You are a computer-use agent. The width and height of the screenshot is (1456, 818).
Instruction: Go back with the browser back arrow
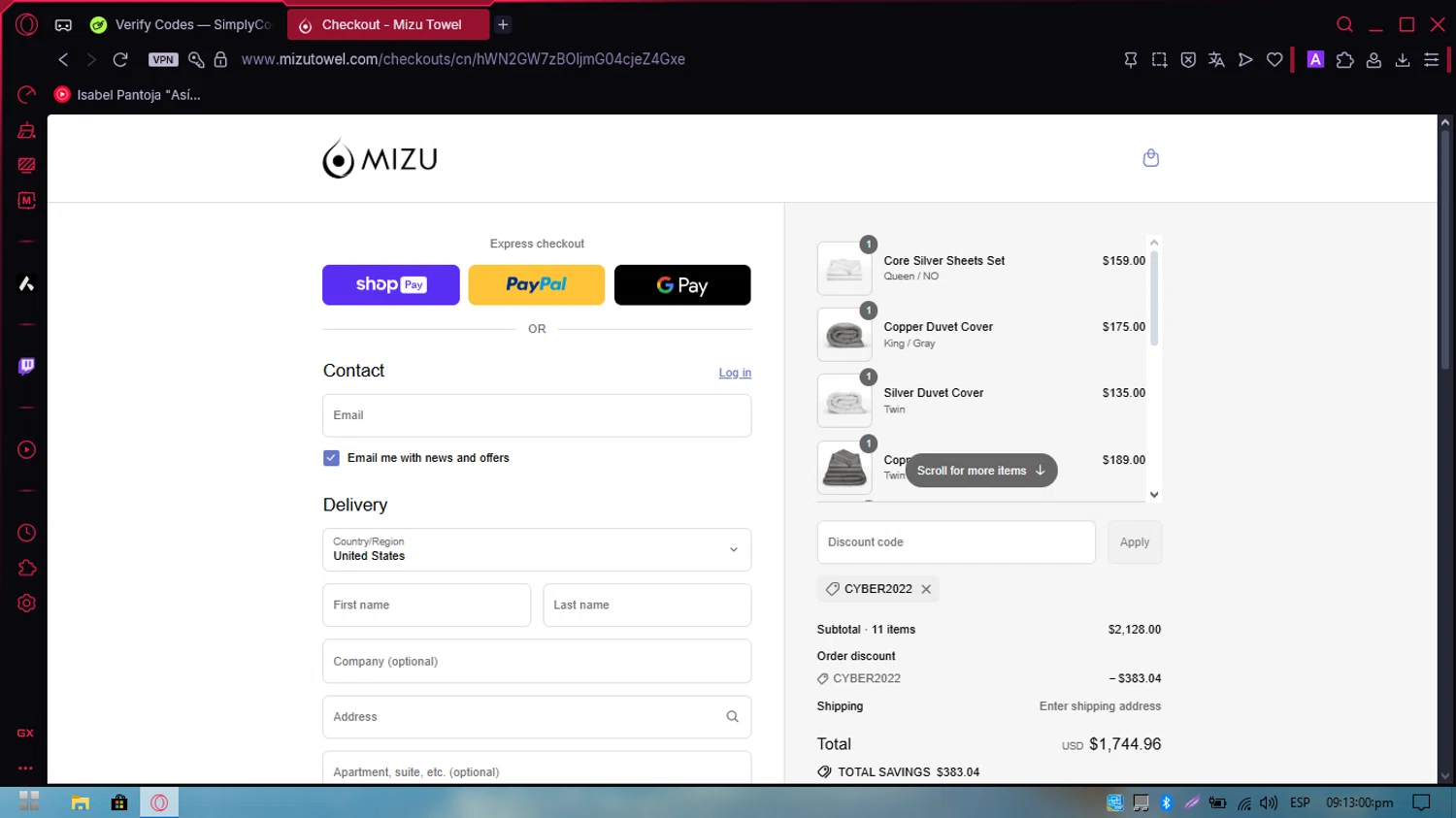(63, 59)
